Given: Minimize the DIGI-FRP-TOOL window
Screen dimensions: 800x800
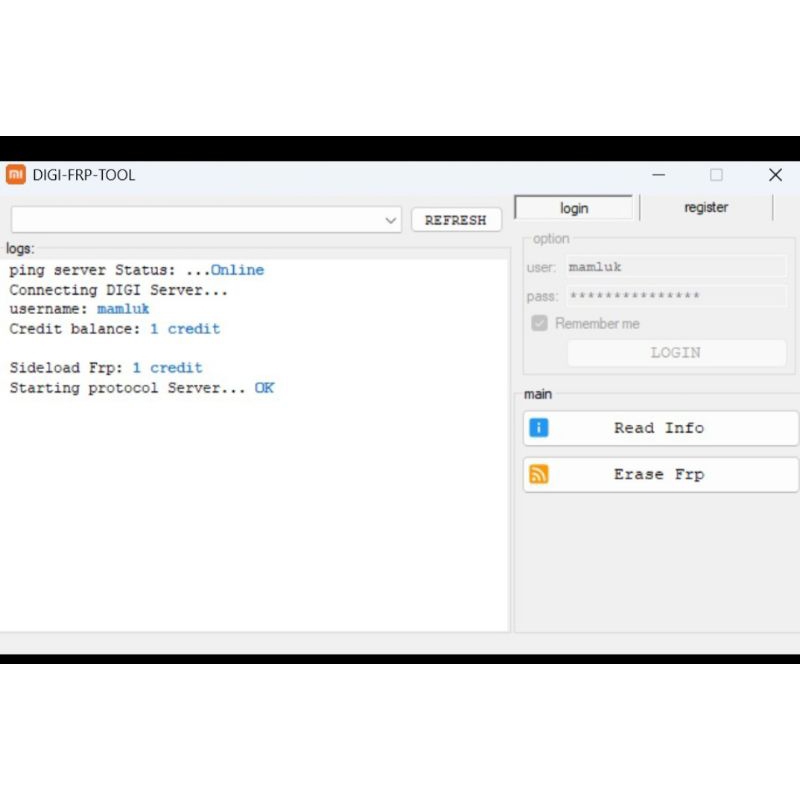Looking at the screenshot, I should tap(659, 175).
